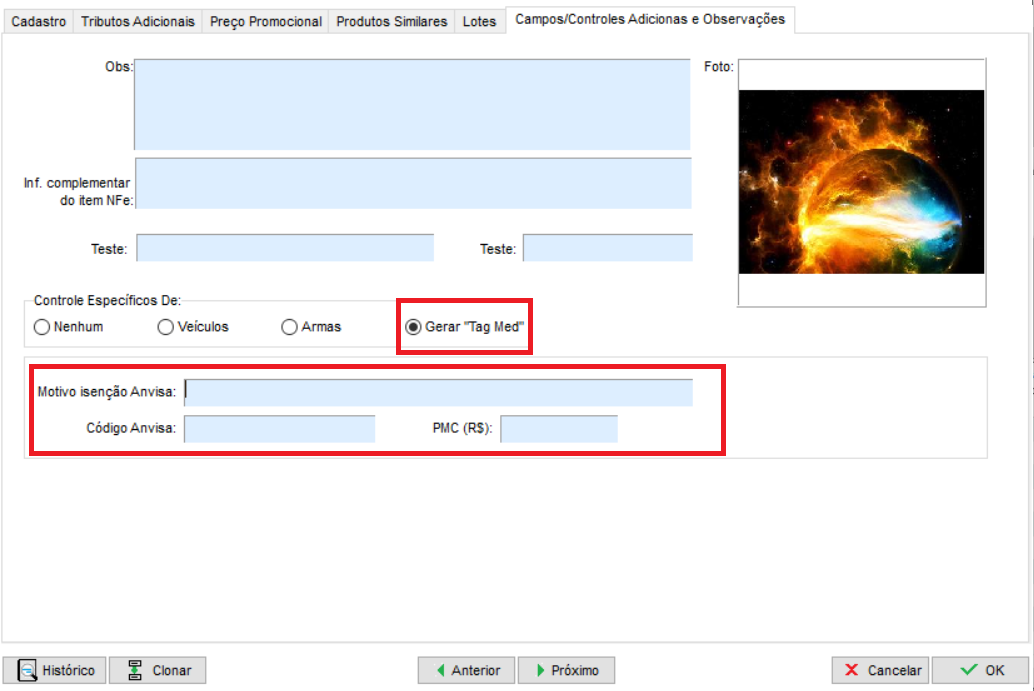Click the Código Anvisa input field
This screenshot has width=1034, height=691.
tap(279, 429)
